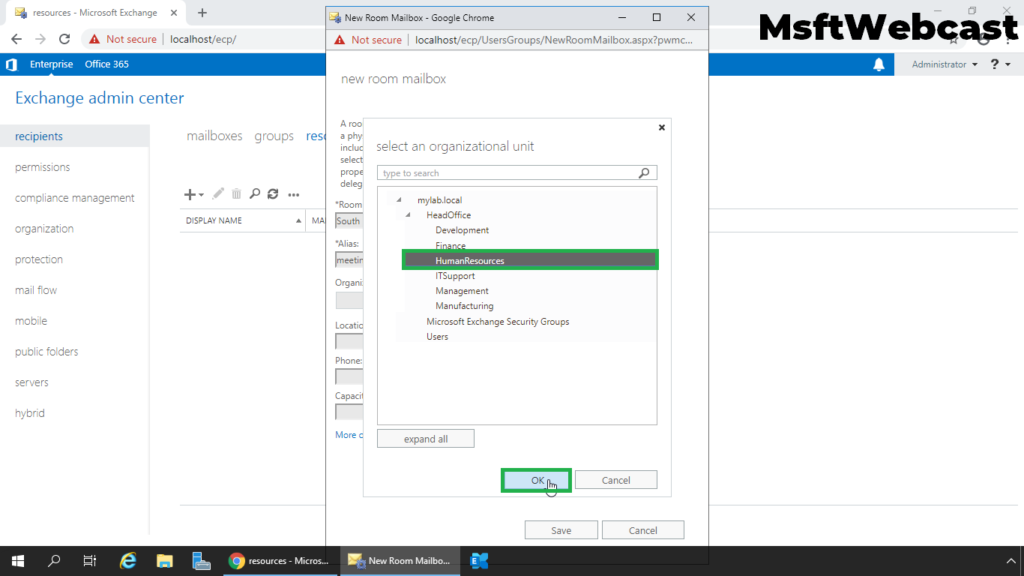Close the resources - Microsoft Exchange tab
This screenshot has width=1024, height=576.
pyautogui.click(x=174, y=12)
